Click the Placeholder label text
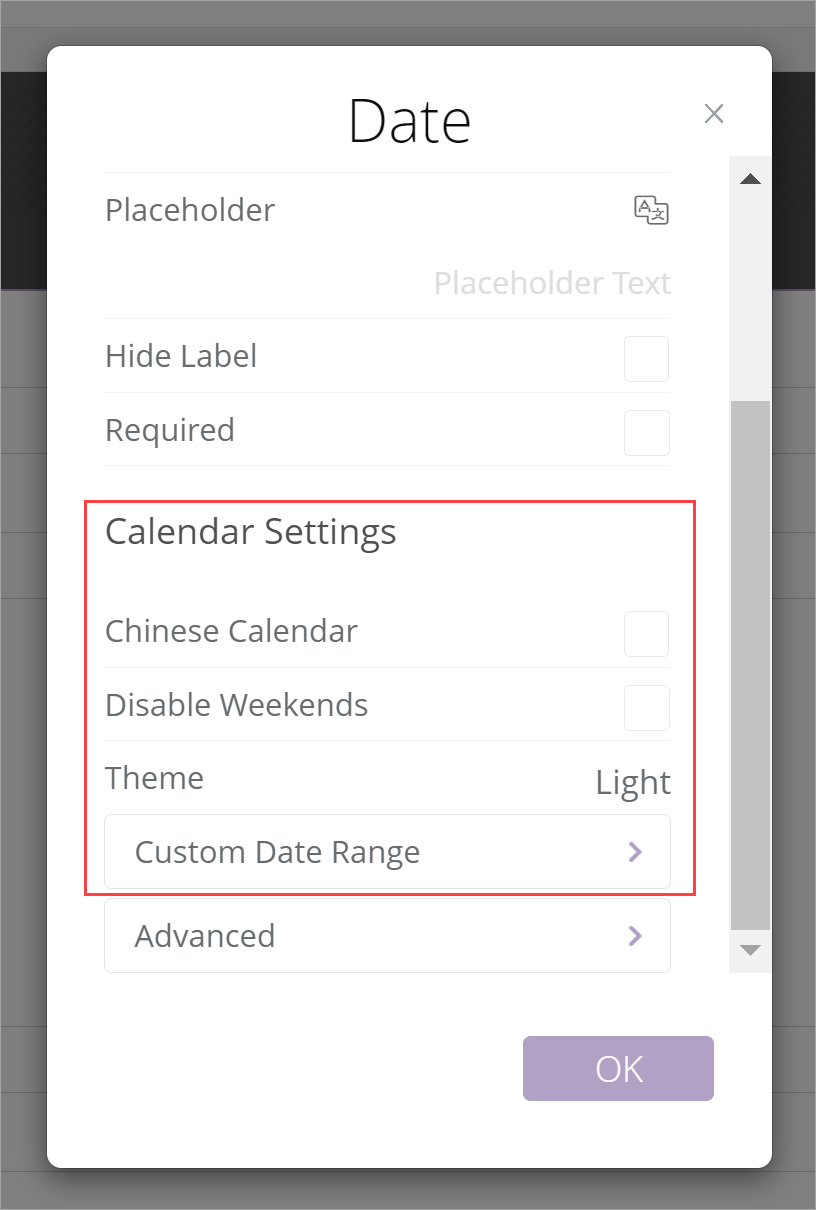 coord(190,210)
